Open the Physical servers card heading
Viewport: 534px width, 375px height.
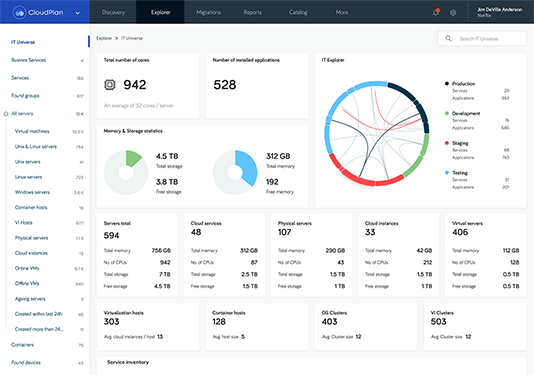tap(295, 223)
